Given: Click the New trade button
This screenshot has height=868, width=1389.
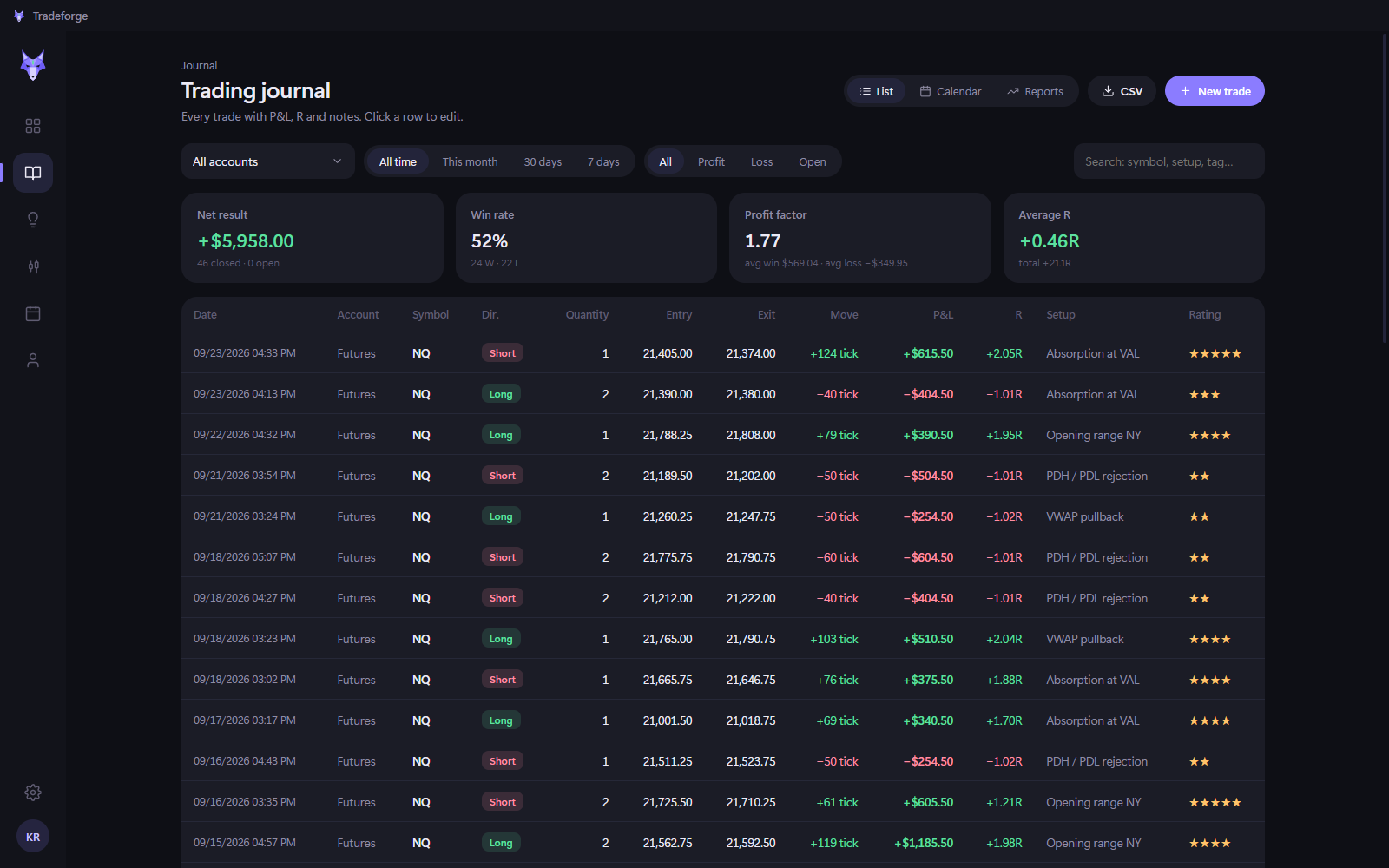Looking at the screenshot, I should [x=1215, y=91].
